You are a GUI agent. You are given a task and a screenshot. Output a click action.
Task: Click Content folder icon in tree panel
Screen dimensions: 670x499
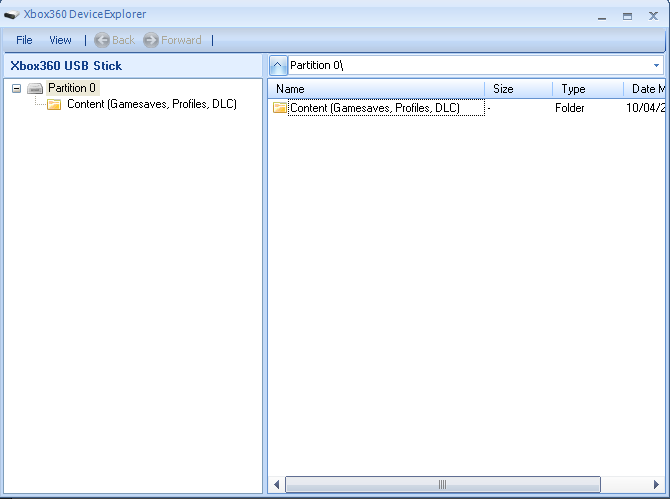[x=54, y=104]
